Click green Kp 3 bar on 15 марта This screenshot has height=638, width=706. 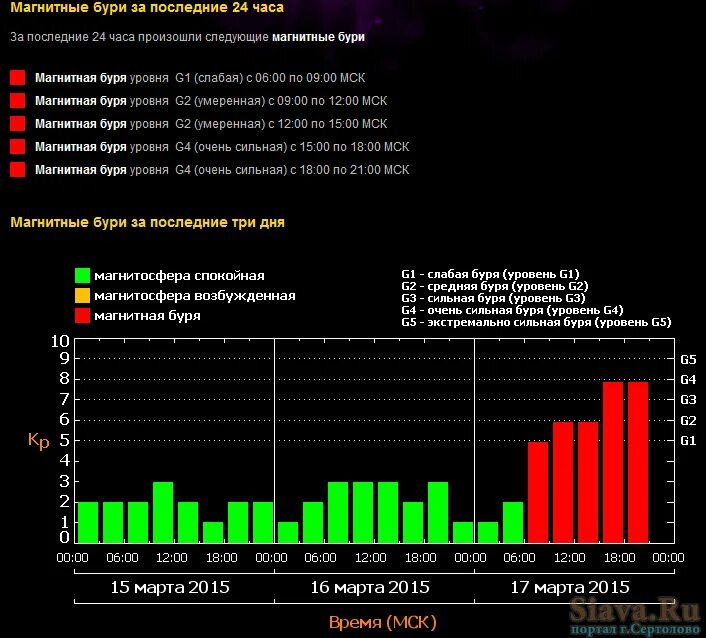pos(163,512)
